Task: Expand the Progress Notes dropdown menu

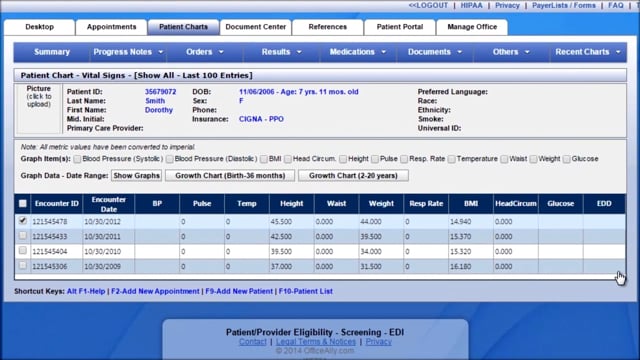Action: coord(128,52)
